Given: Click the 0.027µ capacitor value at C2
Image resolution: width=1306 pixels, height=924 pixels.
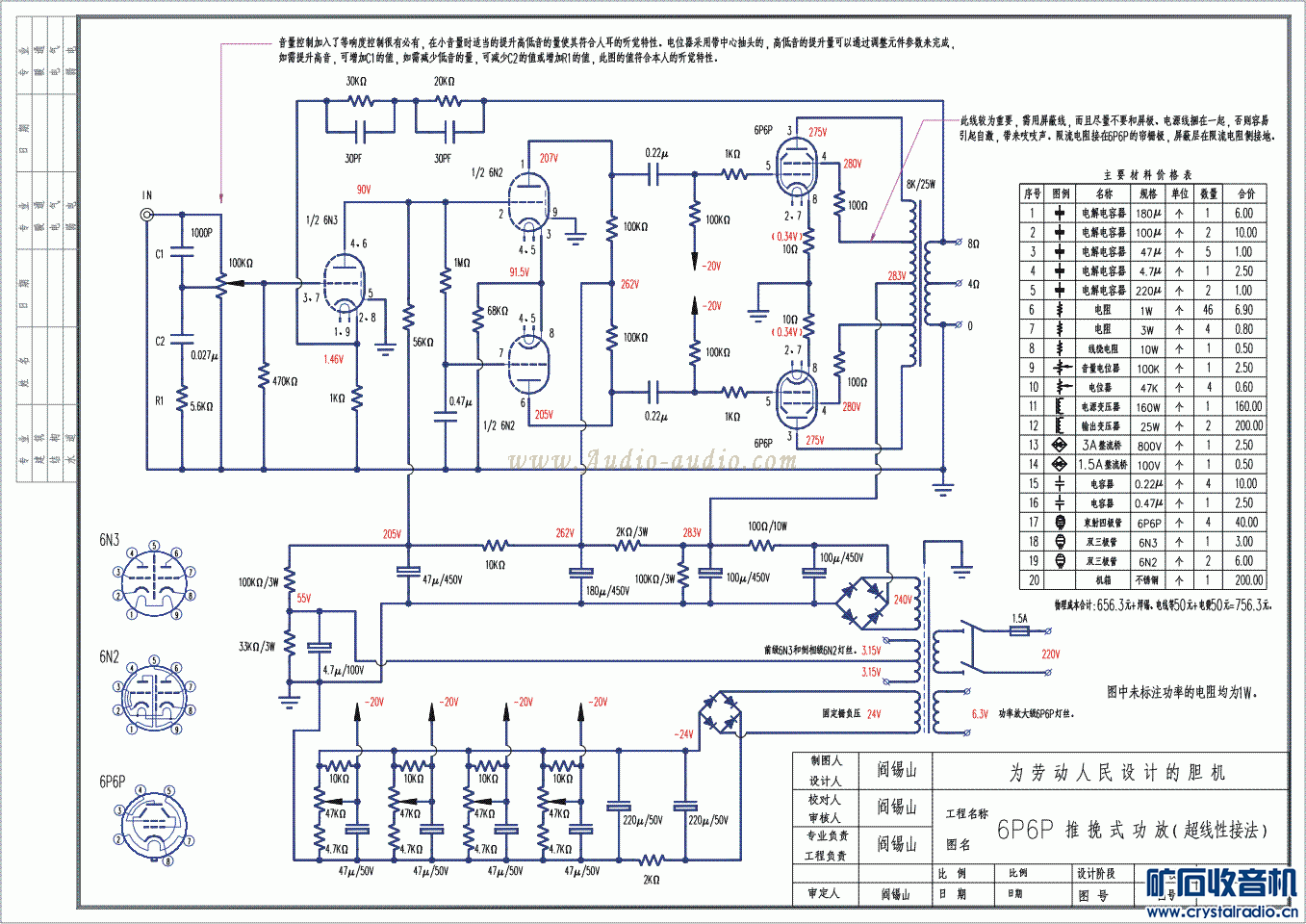Looking at the screenshot, I should [x=204, y=355].
